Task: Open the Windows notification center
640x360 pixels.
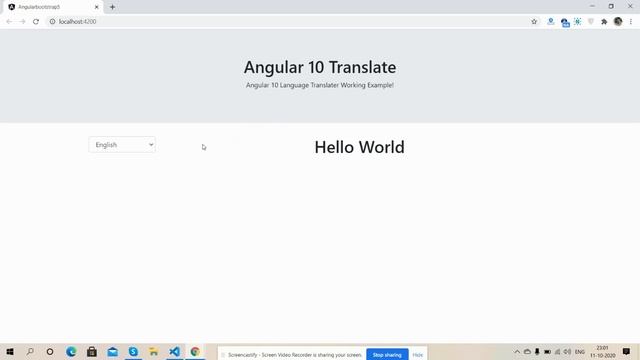Action: pos(626,351)
